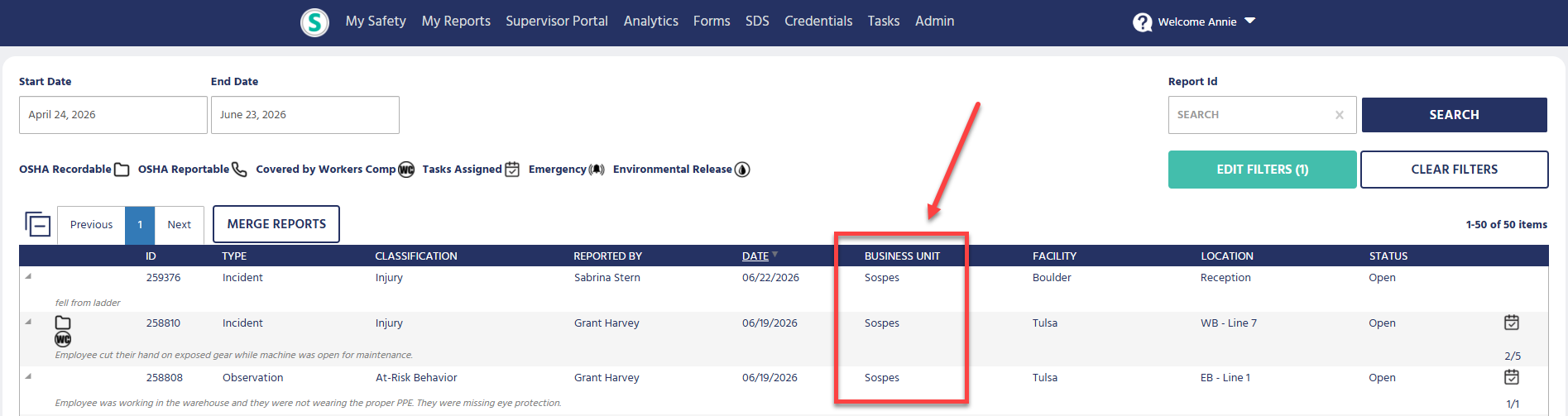Click the MERGE REPORTS button
This screenshot has height=416, width=1568.
[276, 224]
